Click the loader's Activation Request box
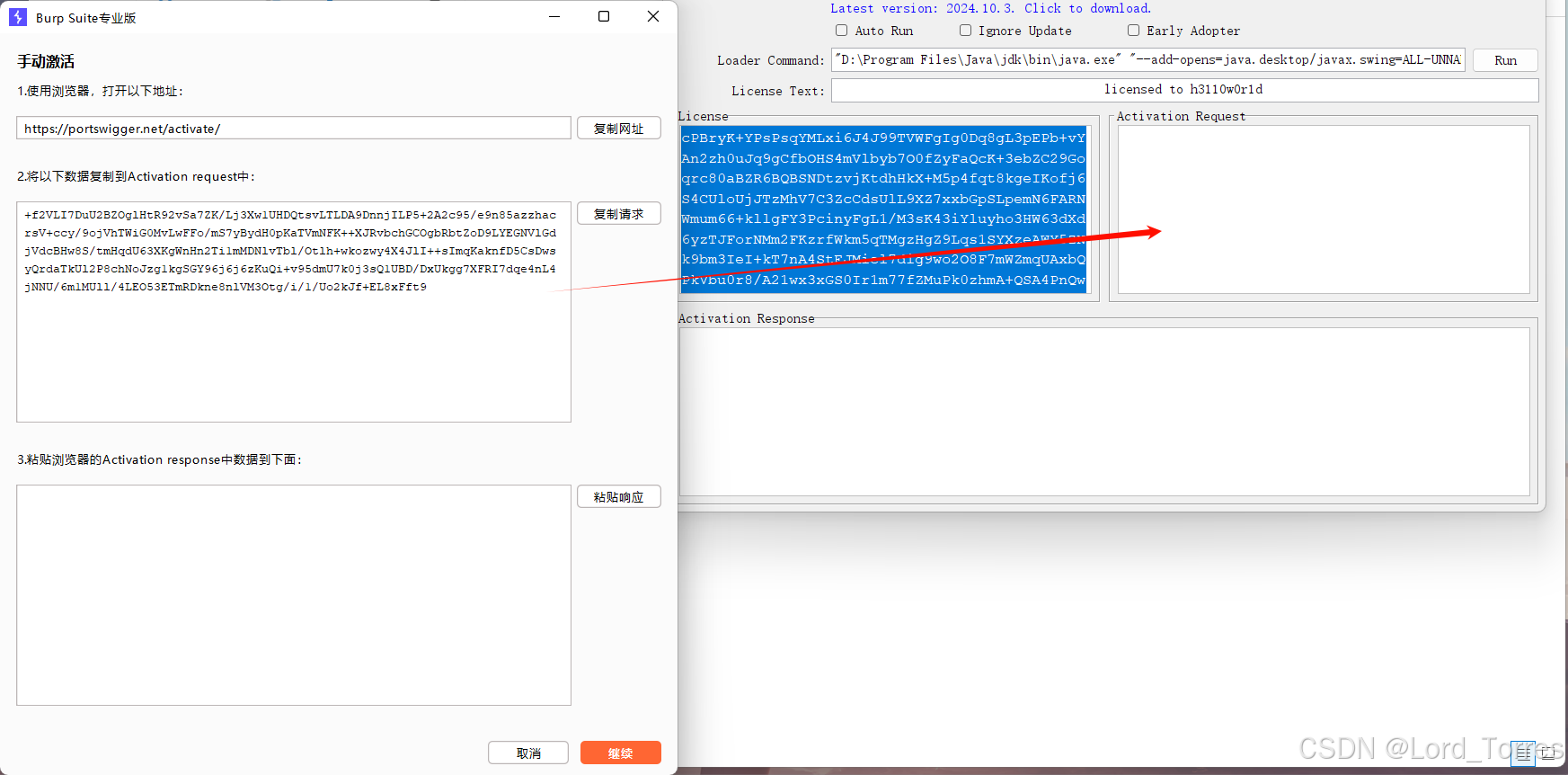 pyautogui.click(x=1324, y=209)
